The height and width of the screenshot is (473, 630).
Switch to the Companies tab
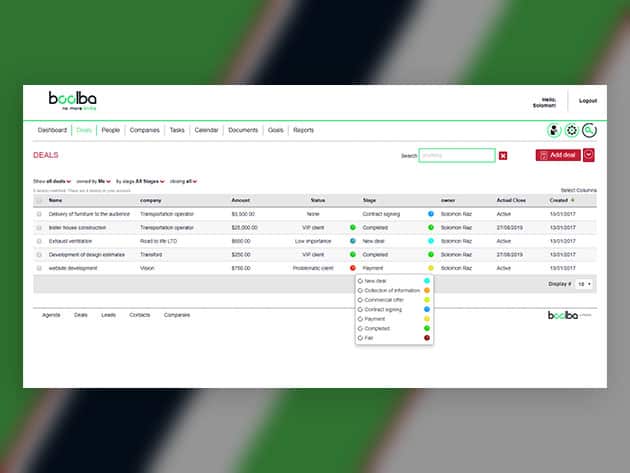[x=145, y=130]
